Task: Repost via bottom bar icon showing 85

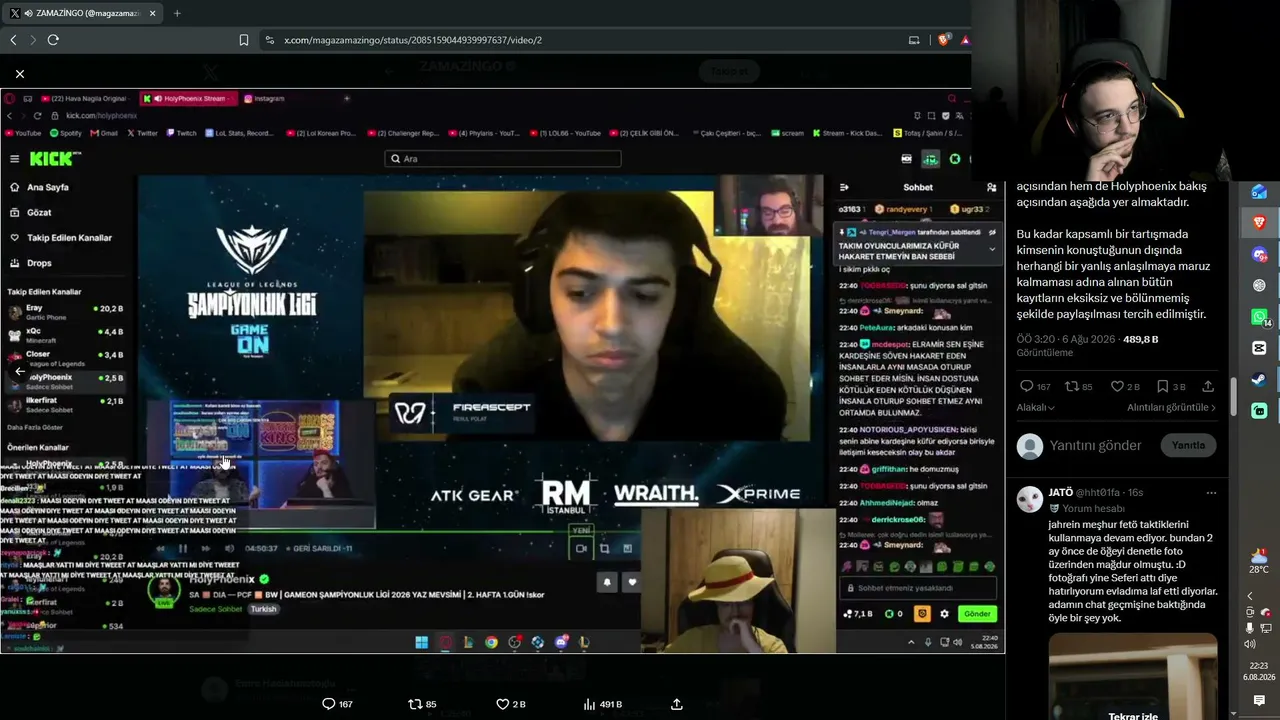Action: tap(422, 704)
